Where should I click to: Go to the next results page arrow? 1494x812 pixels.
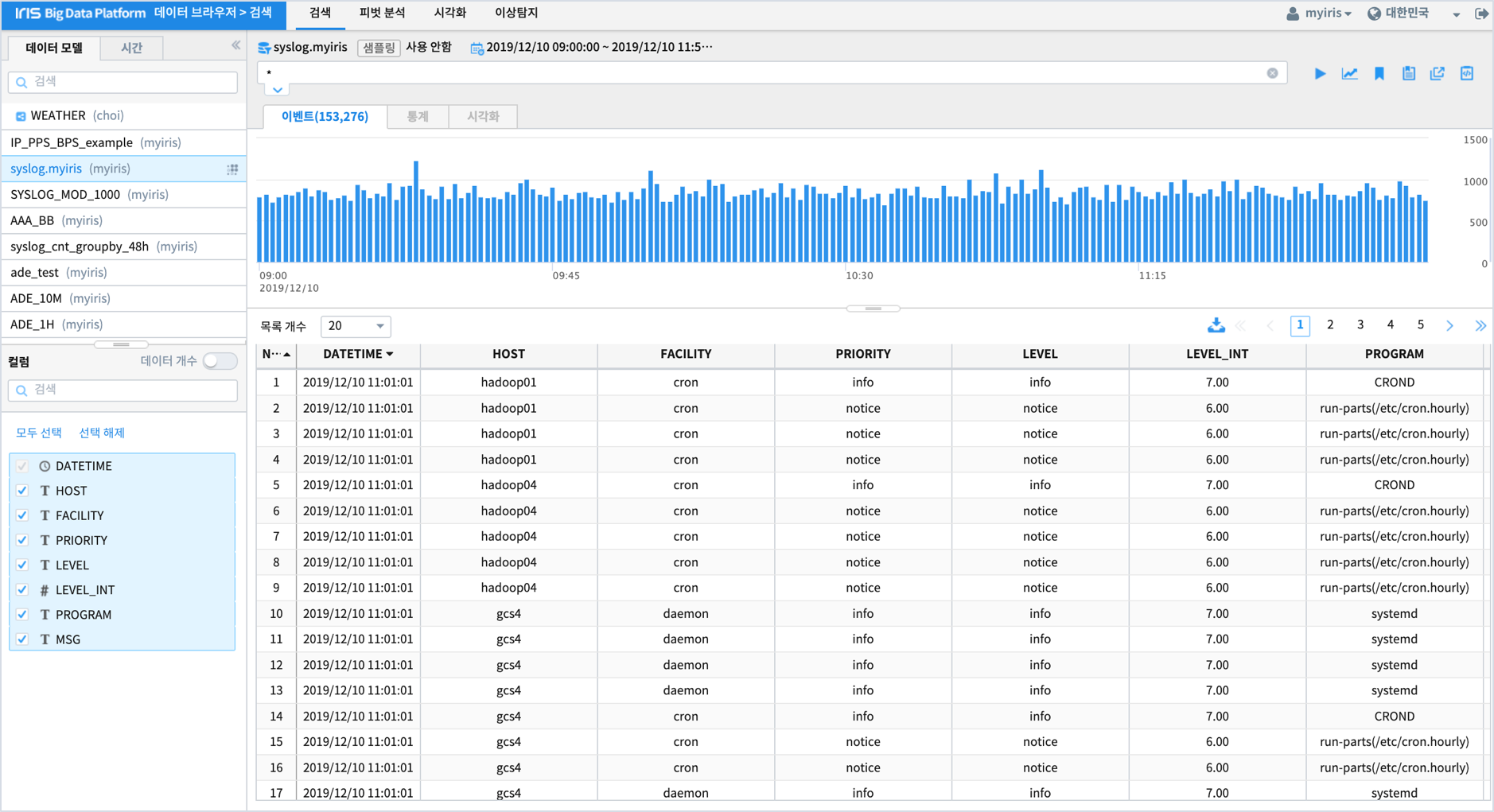(1449, 325)
